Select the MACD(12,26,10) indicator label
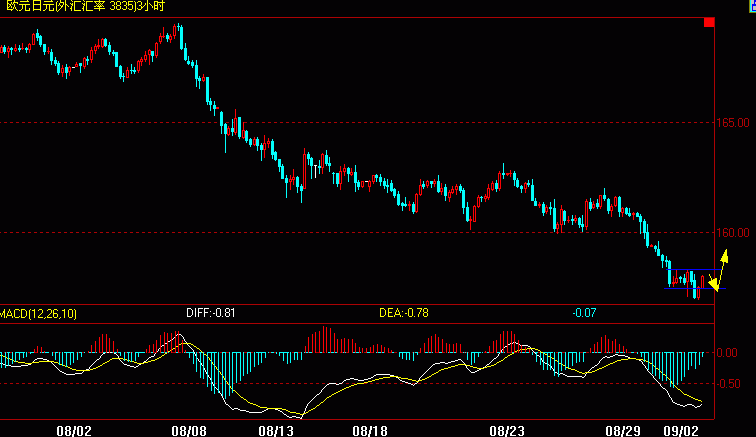The height and width of the screenshot is (437, 756). pyautogui.click(x=38, y=314)
